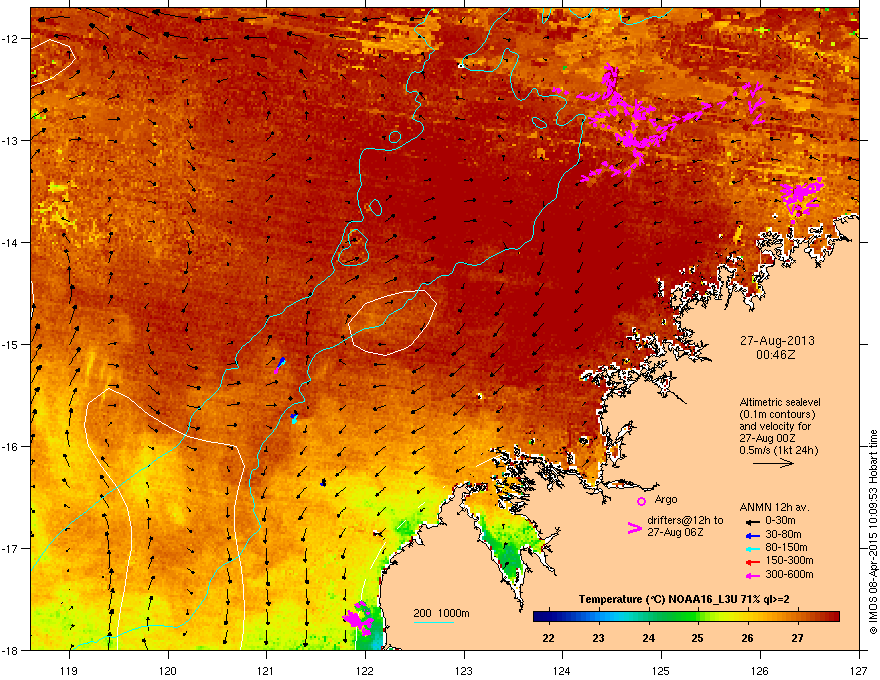Click colorbar tick label 22
The image size is (880, 680).
point(548,638)
